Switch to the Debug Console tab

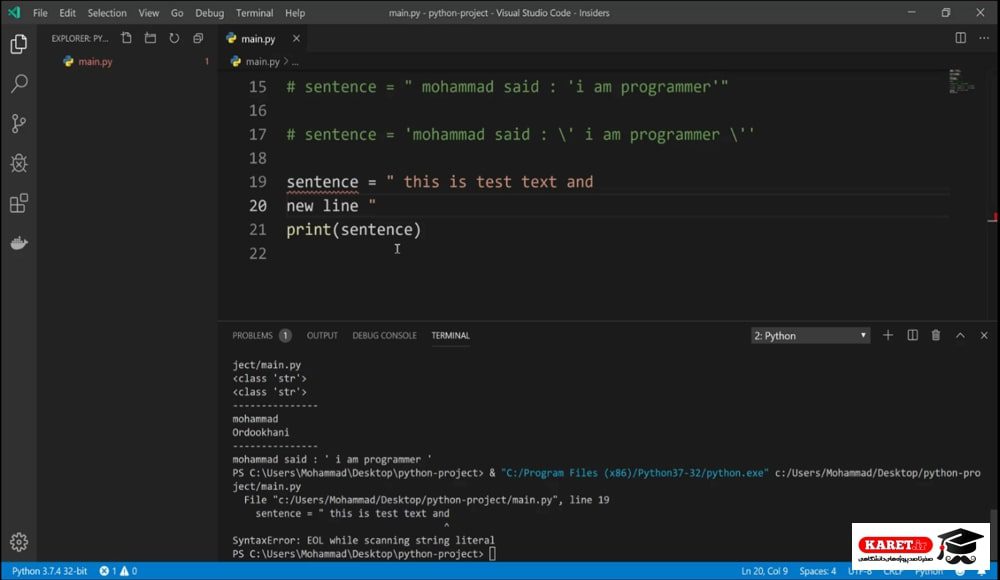384,336
